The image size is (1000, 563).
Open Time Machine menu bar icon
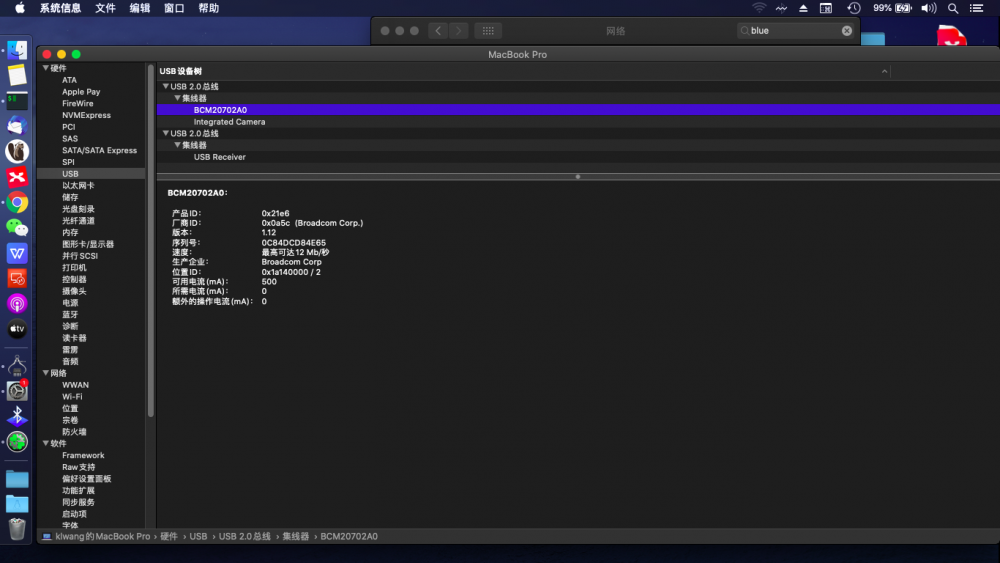[854, 8]
